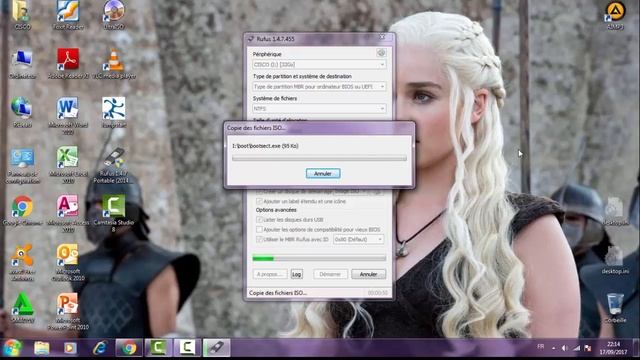Toggle 'Utiliser le MBR Rufus avec ID' checkbox
This screenshot has width=640, height=360.
click(259, 239)
